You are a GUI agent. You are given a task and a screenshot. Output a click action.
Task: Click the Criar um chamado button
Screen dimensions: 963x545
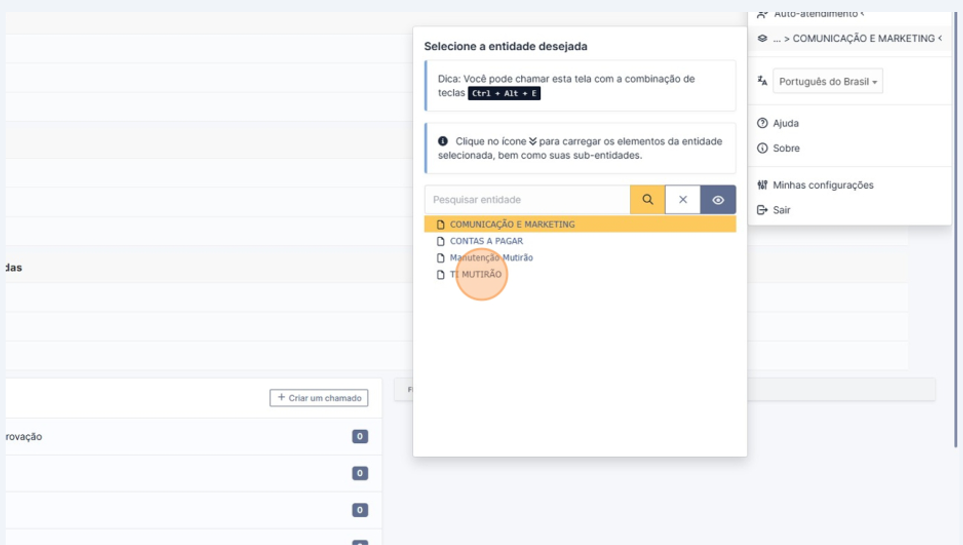click(319, 398)
